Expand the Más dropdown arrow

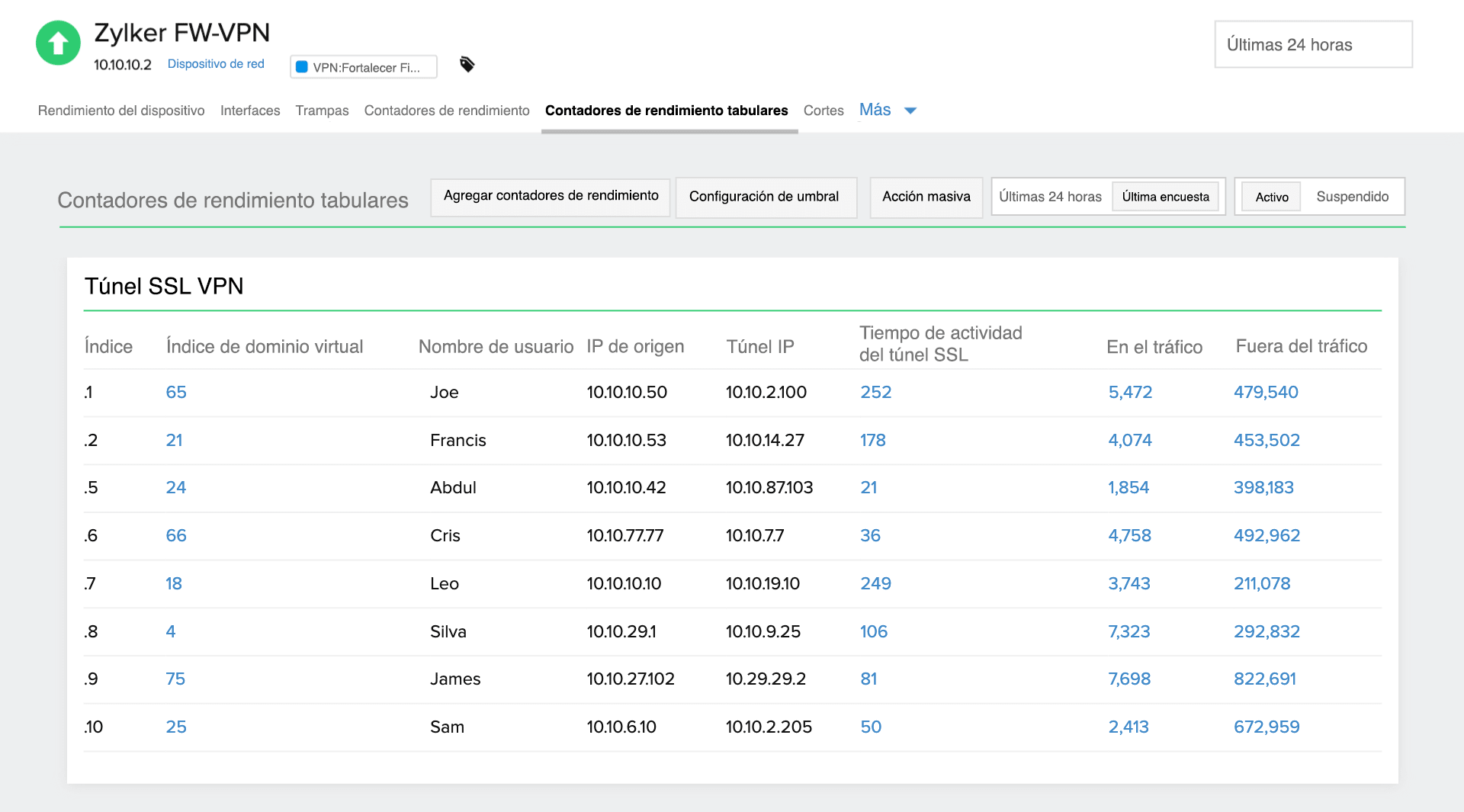tap(910, 111)
